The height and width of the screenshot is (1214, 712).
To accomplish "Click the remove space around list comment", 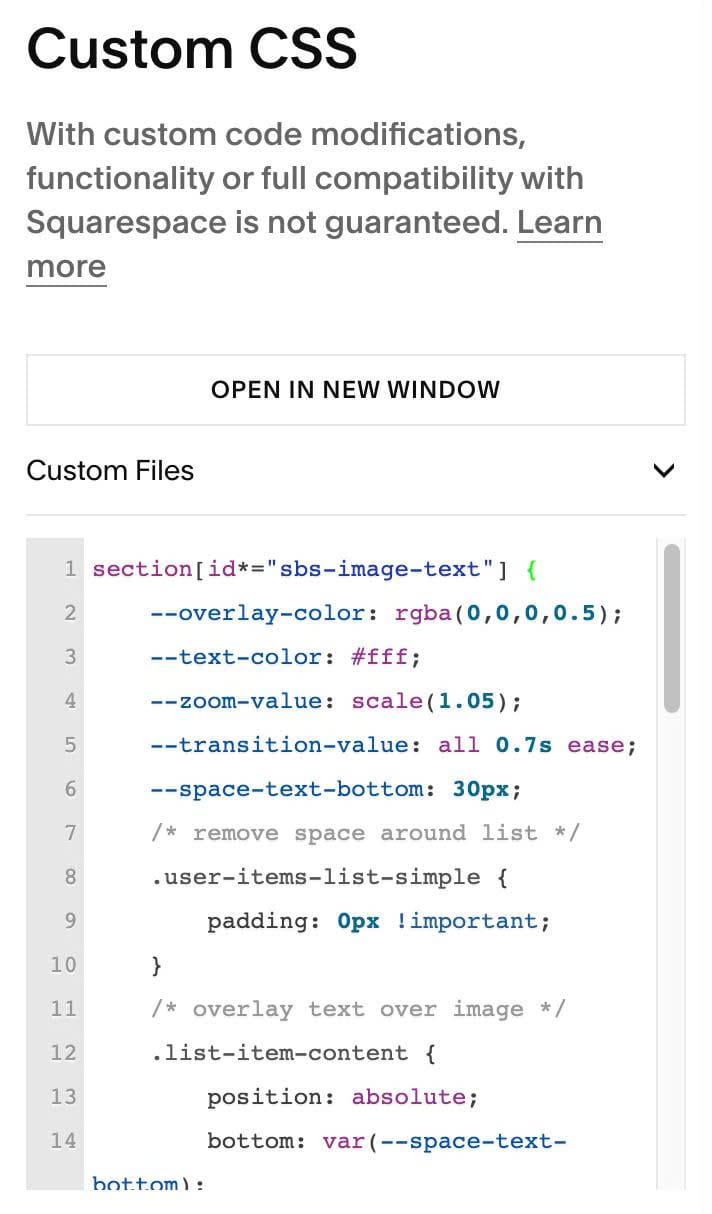I will [365, 833].
